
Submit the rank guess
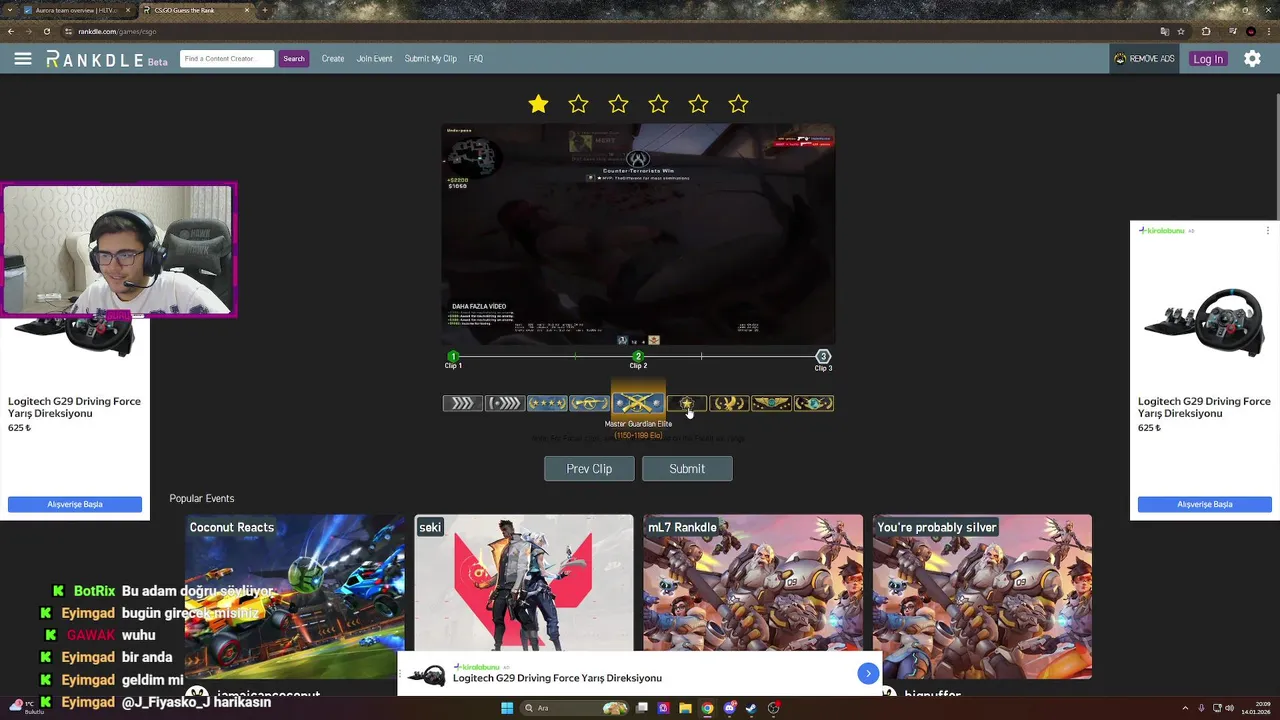click(x=687, y=469)
